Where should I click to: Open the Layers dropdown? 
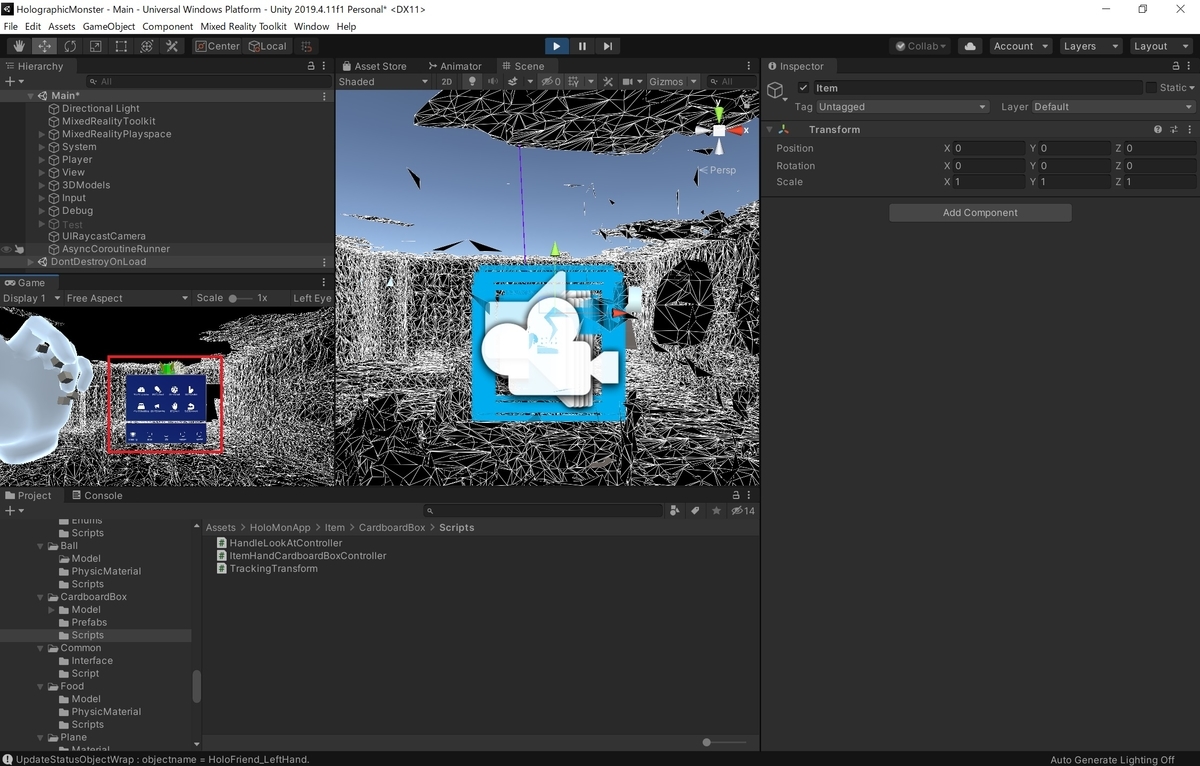[x=1091, y=46]
